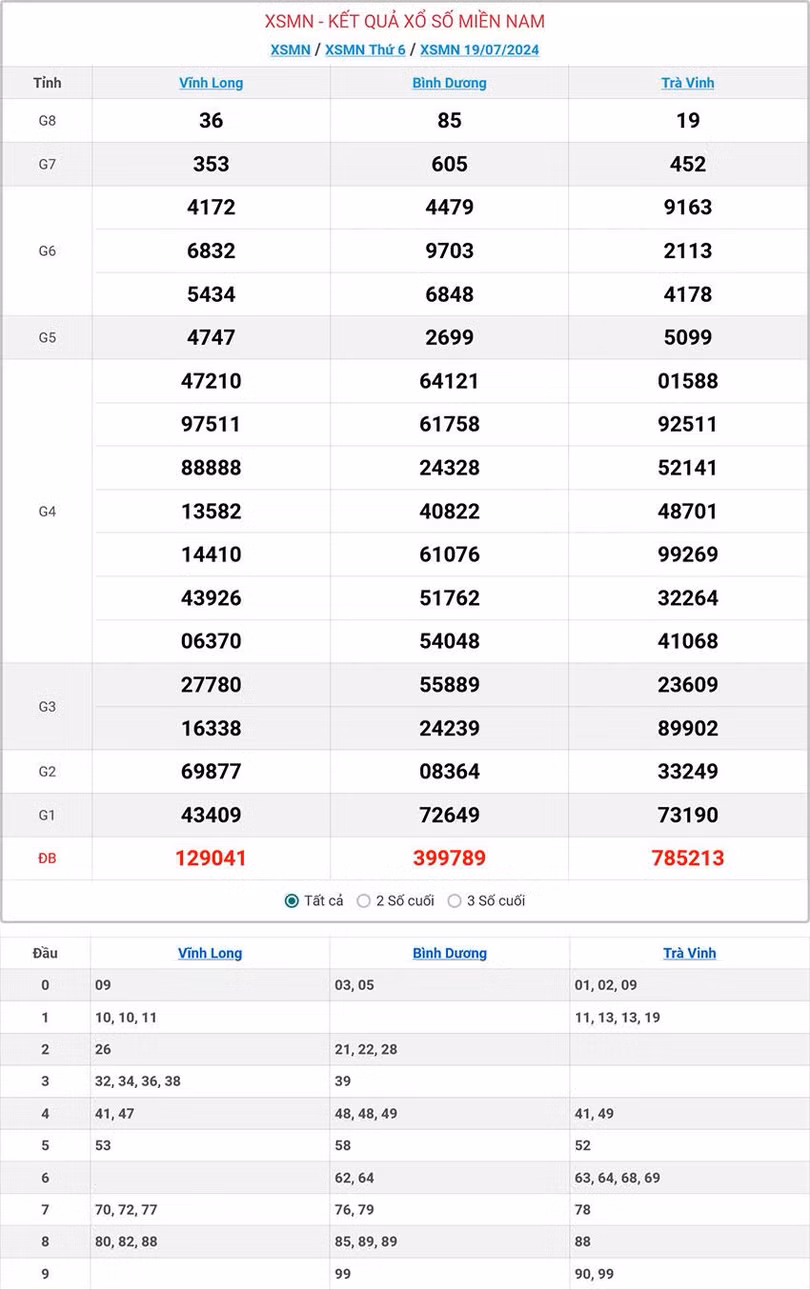Image resolution: width=810 pixels, height=1290 pixels.
Task: Open Trà Vinh link in the Đầu table
Action: tap(689, 953)
